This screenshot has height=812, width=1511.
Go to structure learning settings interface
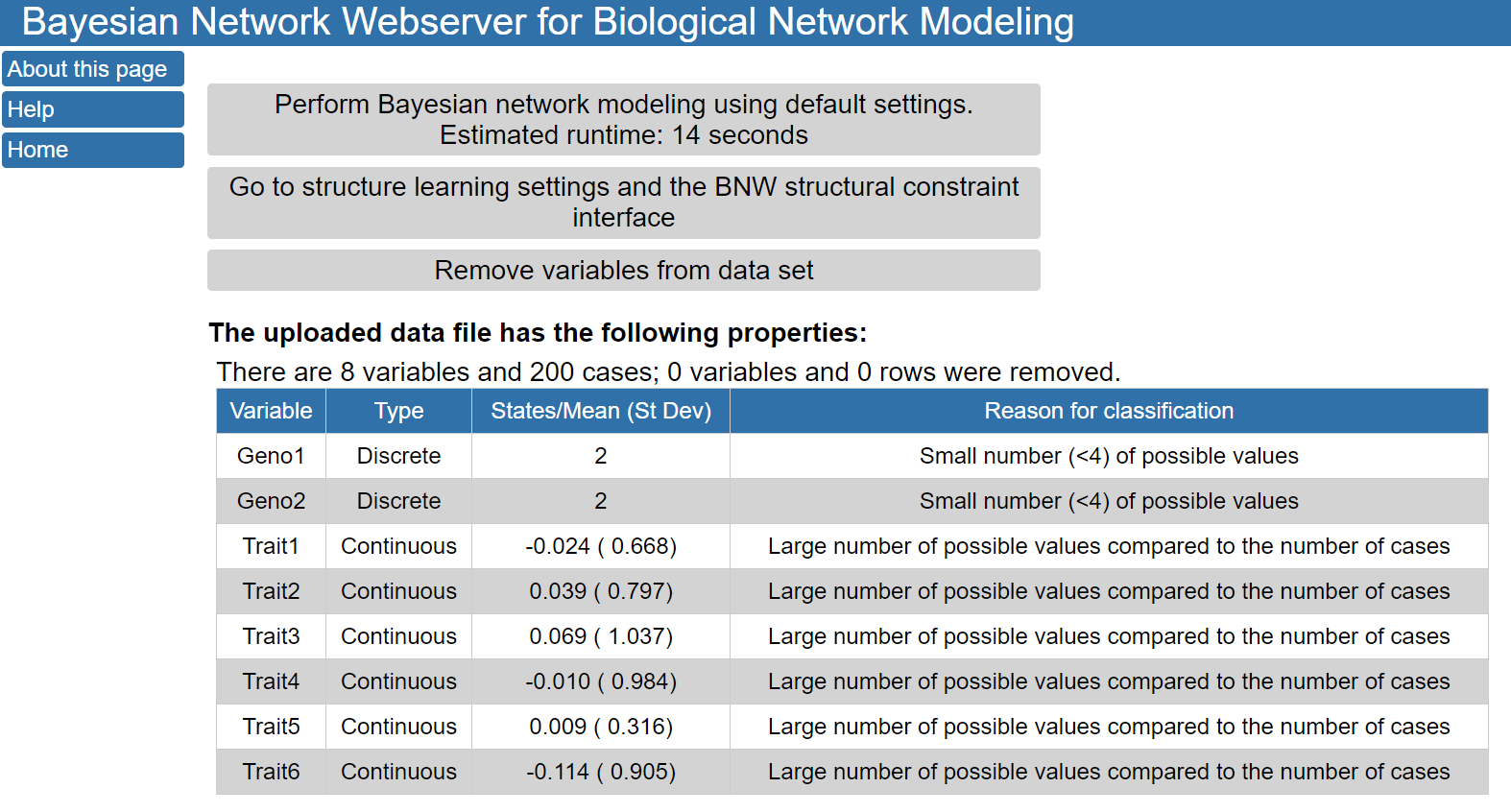tap(623, 203)
